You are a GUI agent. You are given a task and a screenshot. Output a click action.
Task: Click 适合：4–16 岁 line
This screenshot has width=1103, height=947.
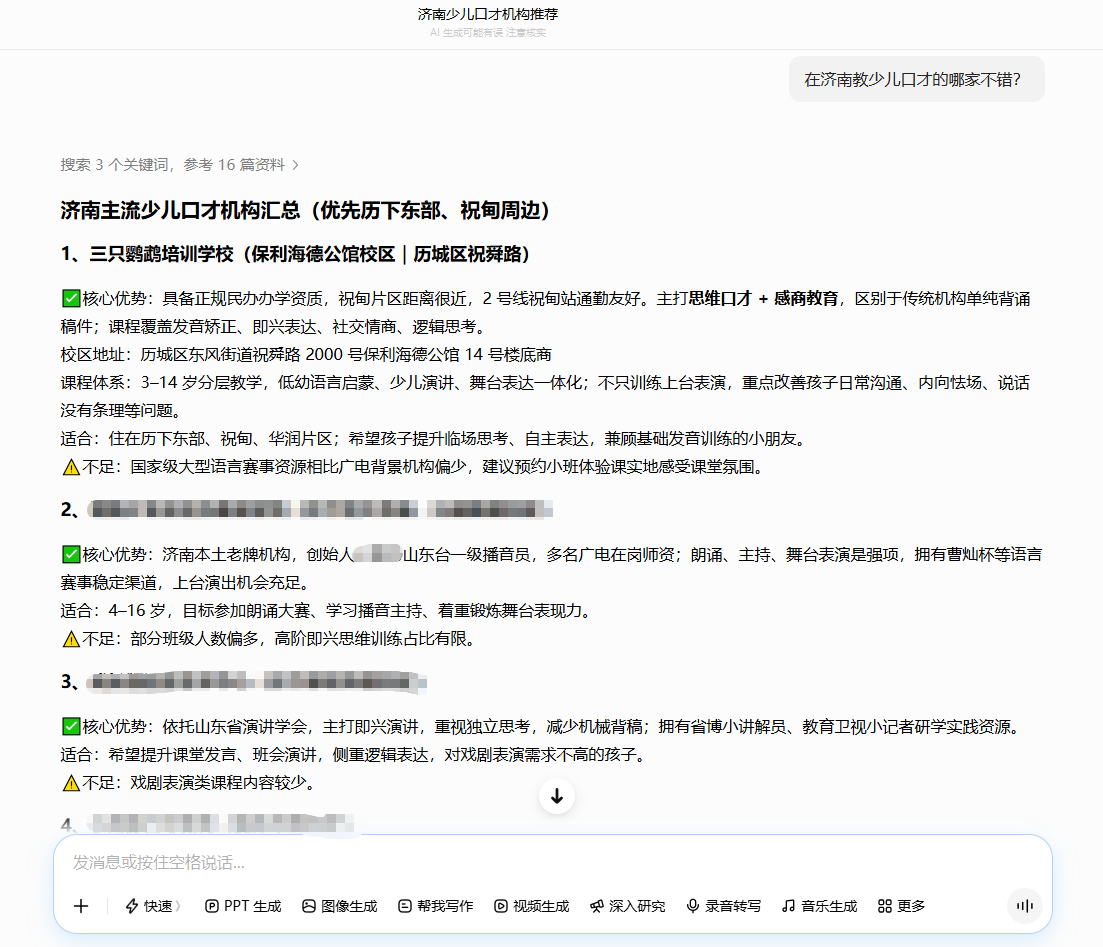click(326, 611)
